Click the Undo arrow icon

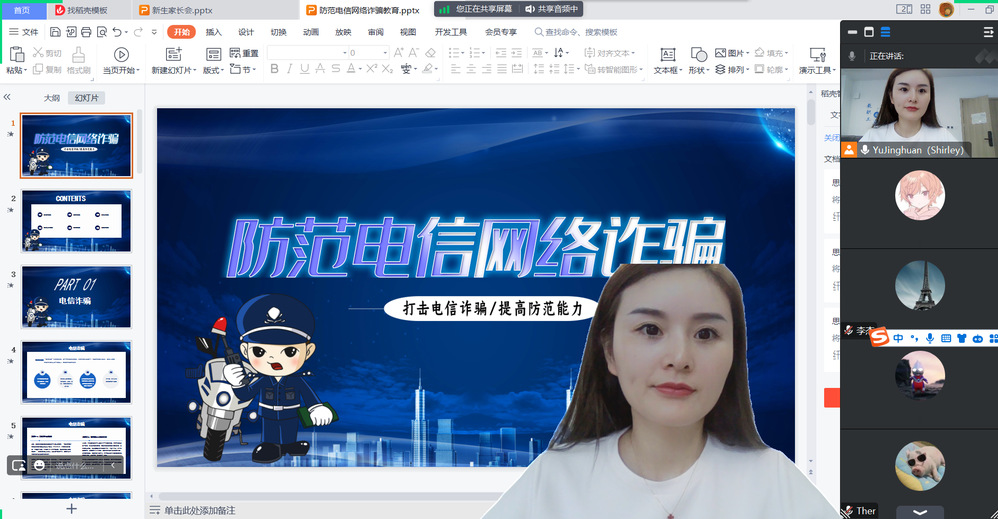(117, 32)
